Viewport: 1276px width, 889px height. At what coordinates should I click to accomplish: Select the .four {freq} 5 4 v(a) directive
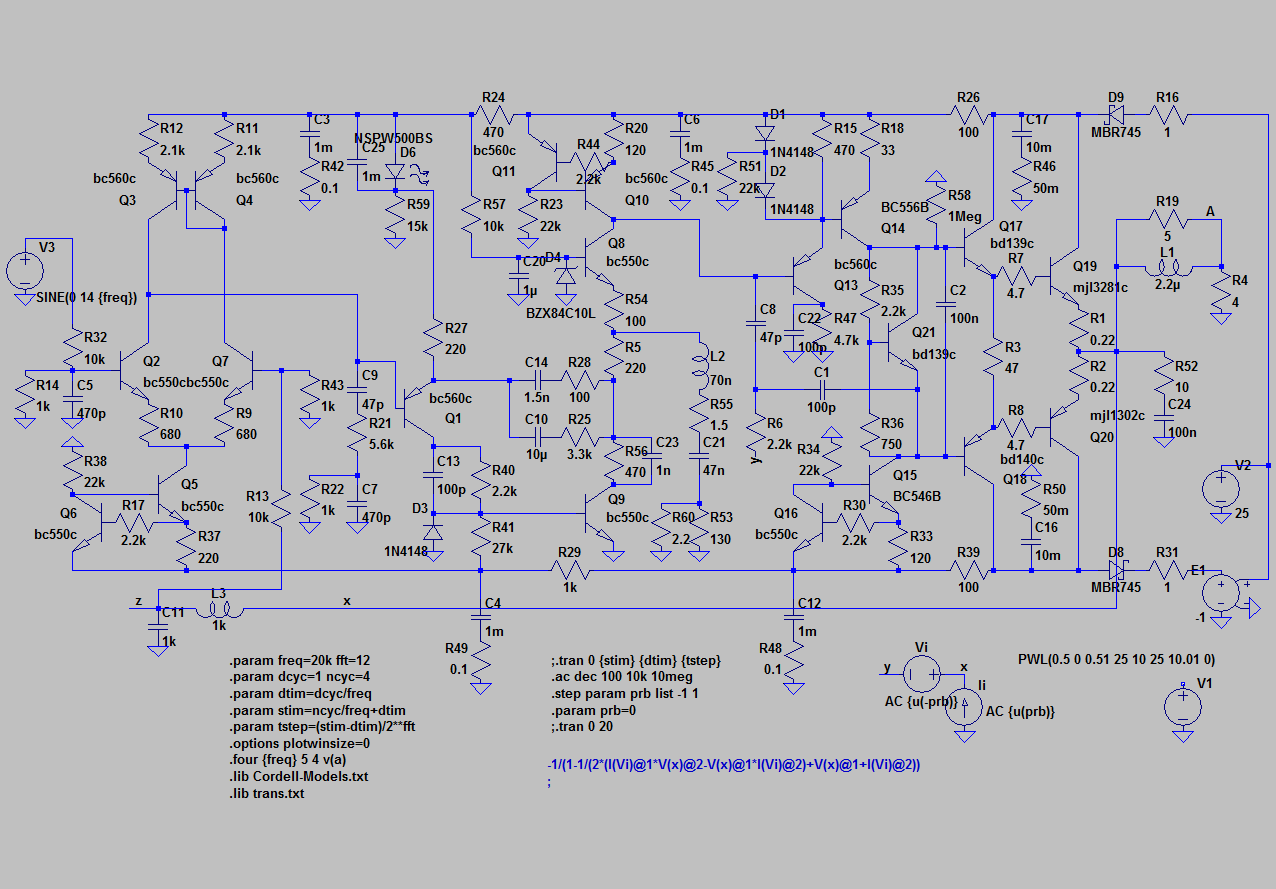coord(287,760)
